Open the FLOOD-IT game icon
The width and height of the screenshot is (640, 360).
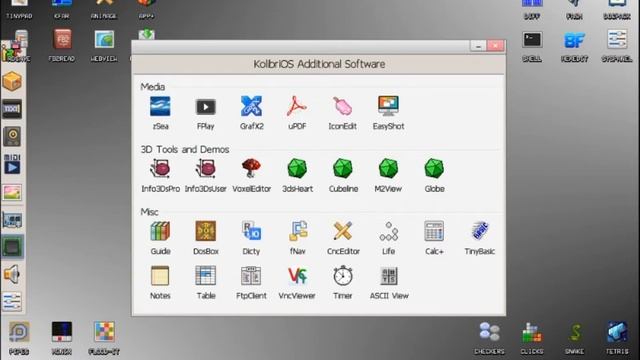(104, 332)
